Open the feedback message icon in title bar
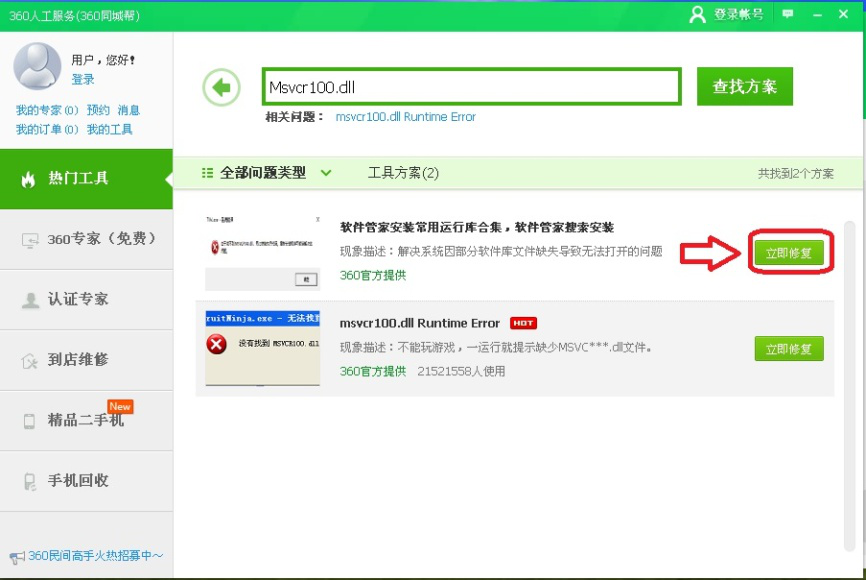866x580 pixels. click(788, 14)
